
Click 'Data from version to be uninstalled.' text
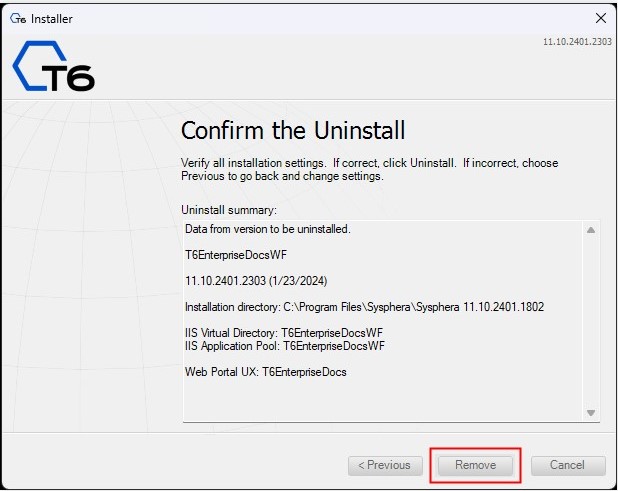point(268,229)
